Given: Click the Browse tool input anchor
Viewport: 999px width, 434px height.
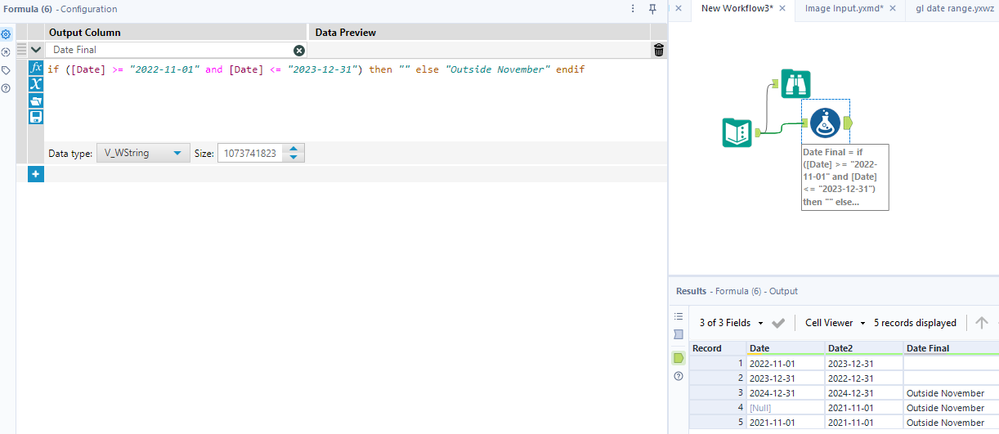Looking at the screenshot, I should pyautogui.click(x=776, y=83).
